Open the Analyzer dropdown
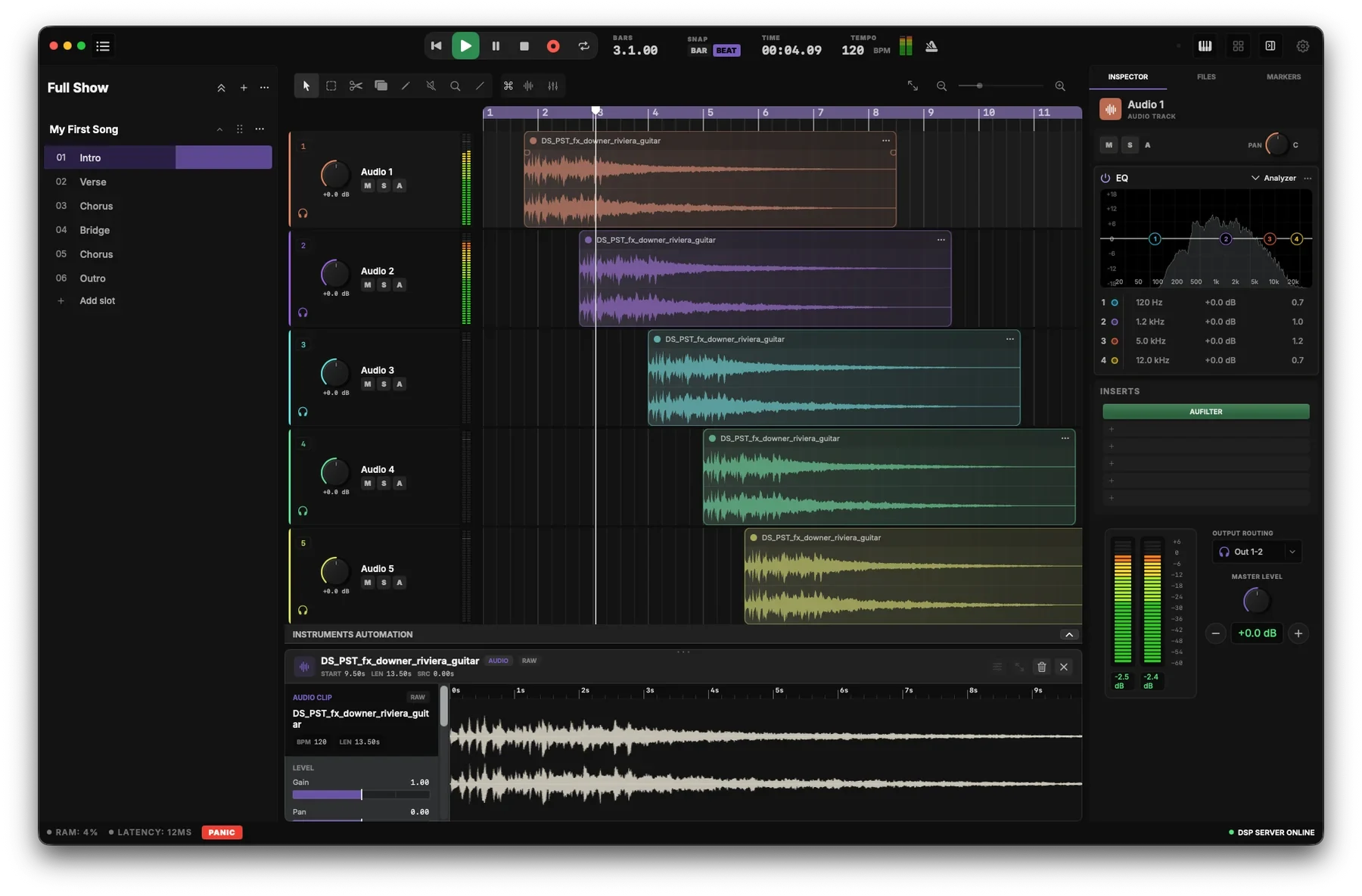The width and height of the screenshot is (1362, 896). tap(1273, 178)
